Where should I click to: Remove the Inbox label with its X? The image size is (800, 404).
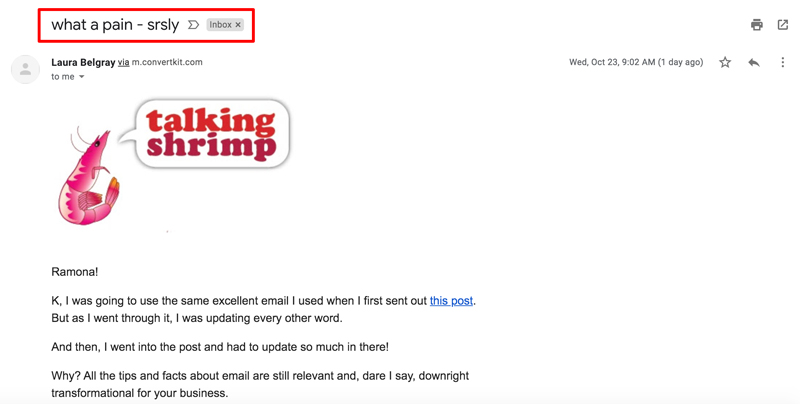pyautogui.click(x=238, y=25)
